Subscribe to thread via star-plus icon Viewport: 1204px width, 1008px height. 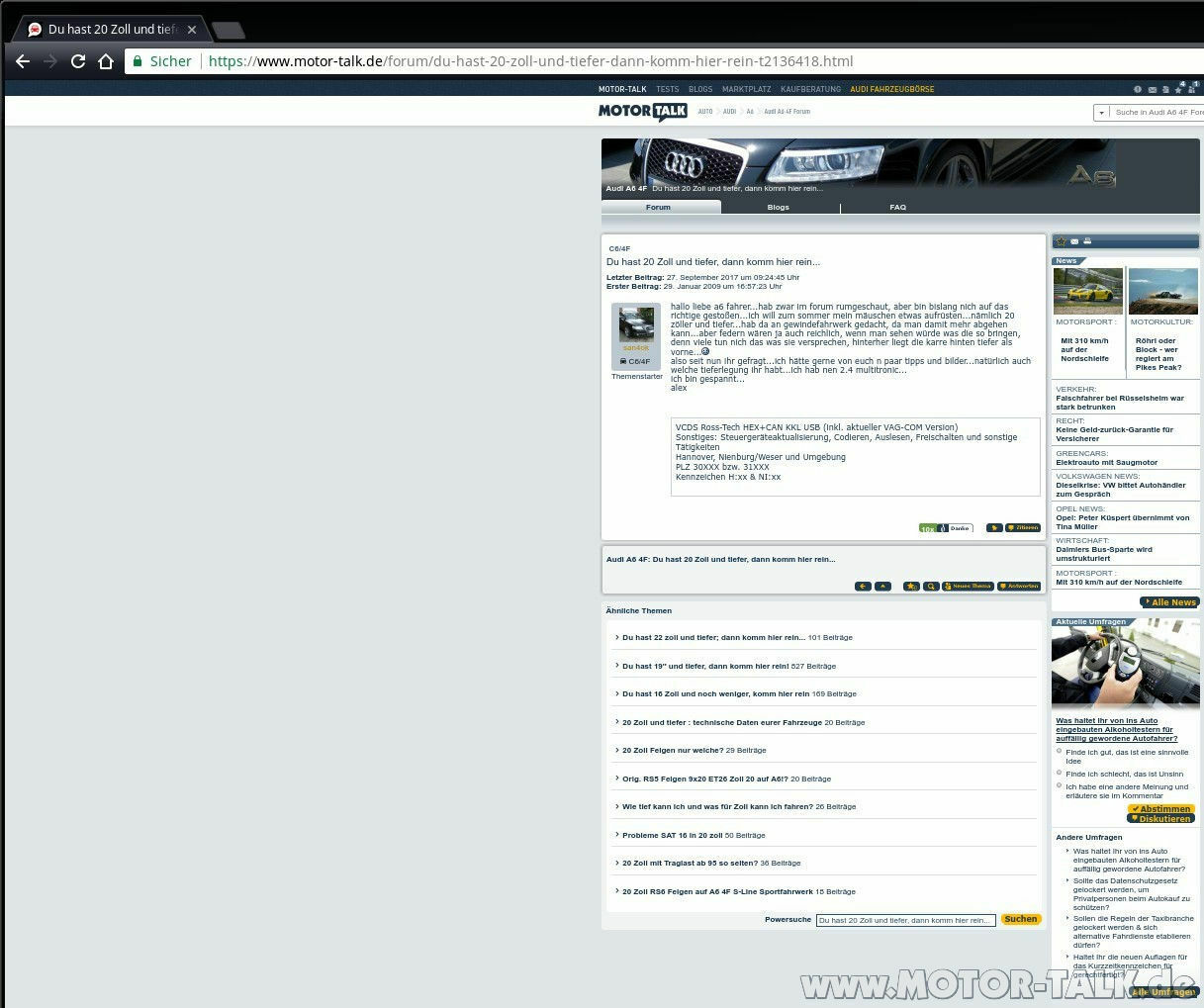coord(911,586)
